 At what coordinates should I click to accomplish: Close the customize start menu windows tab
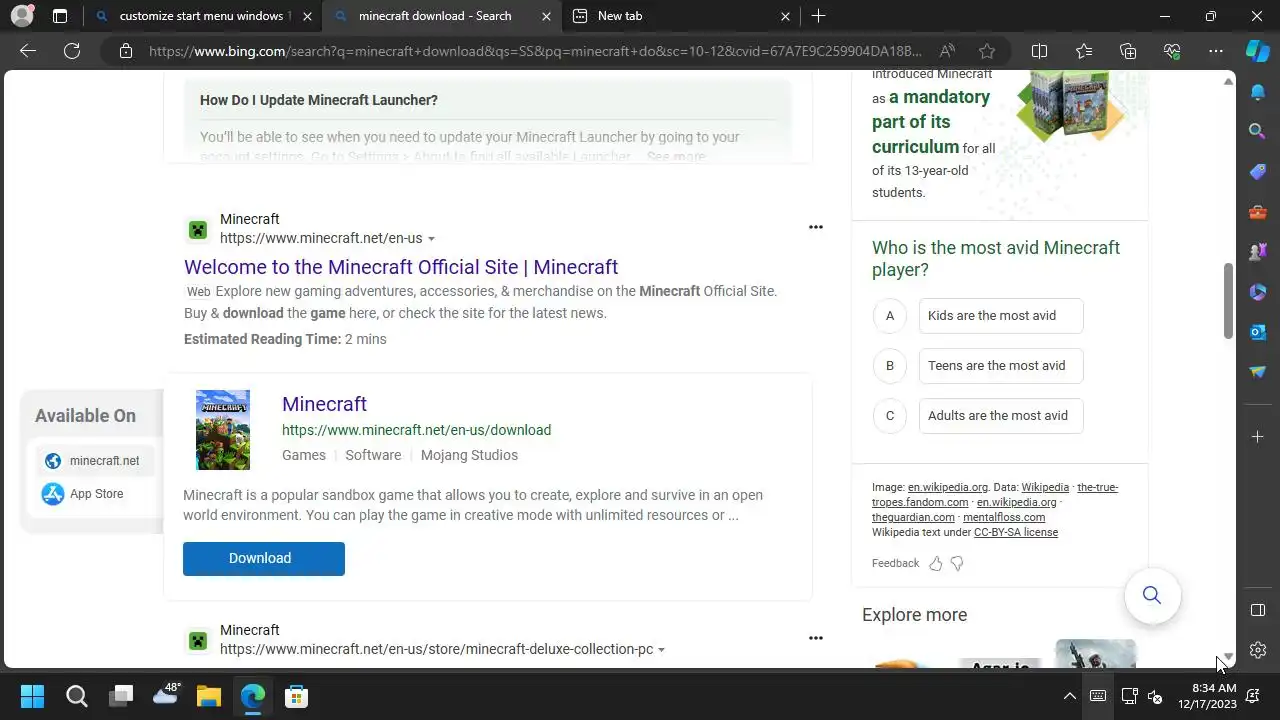[x=307, y=16]
